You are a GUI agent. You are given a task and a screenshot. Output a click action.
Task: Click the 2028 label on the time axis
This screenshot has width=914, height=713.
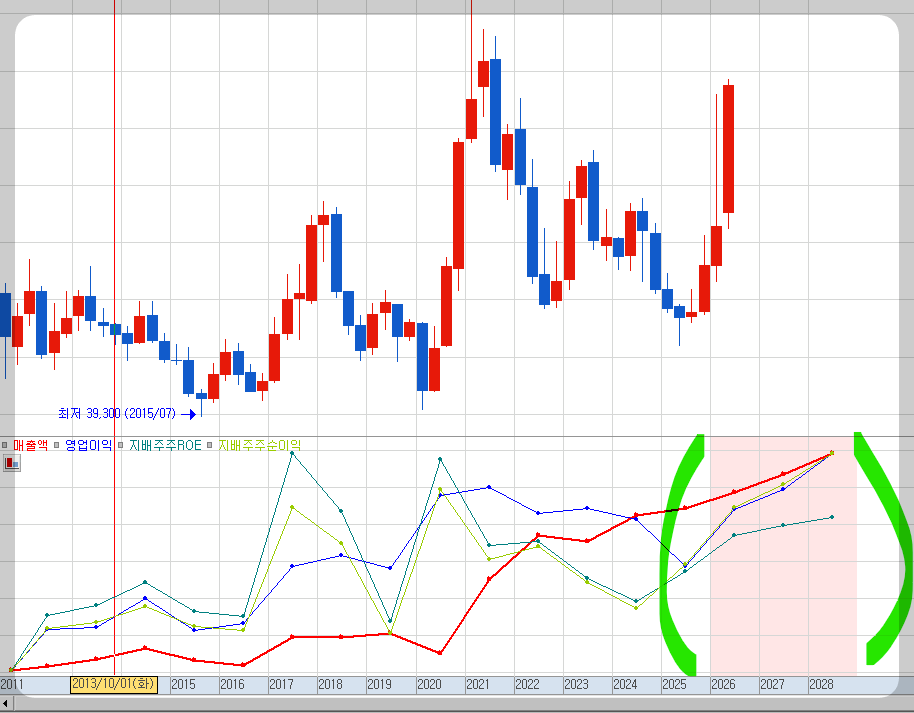pos(821,684)
